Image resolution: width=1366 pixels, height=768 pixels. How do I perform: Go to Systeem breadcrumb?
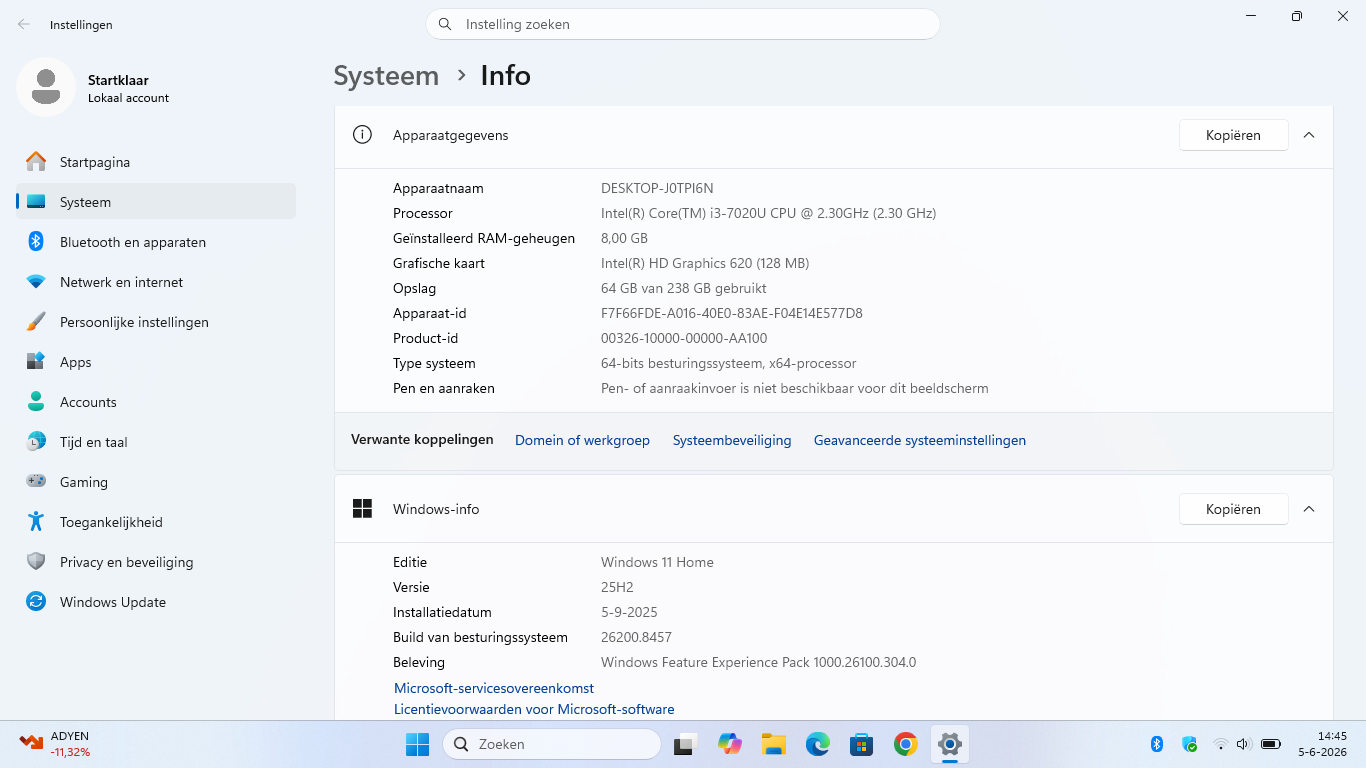click(x=386, y=76)
